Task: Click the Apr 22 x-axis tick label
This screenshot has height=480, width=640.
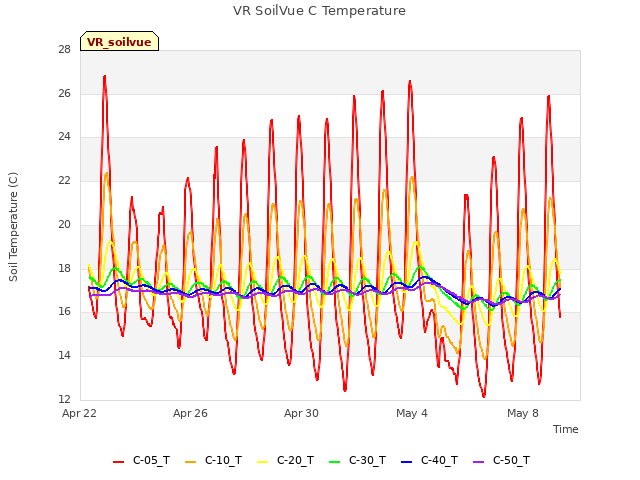Action: [x=80, y=413]
